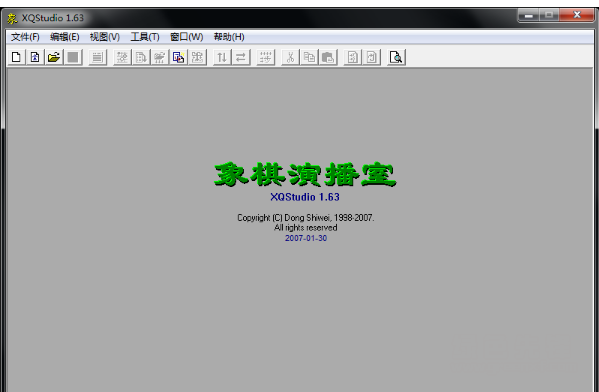Click the new blank file icon
Viewport: 599px width, 392px height.
pyautogui.click(x=16, y=57)
